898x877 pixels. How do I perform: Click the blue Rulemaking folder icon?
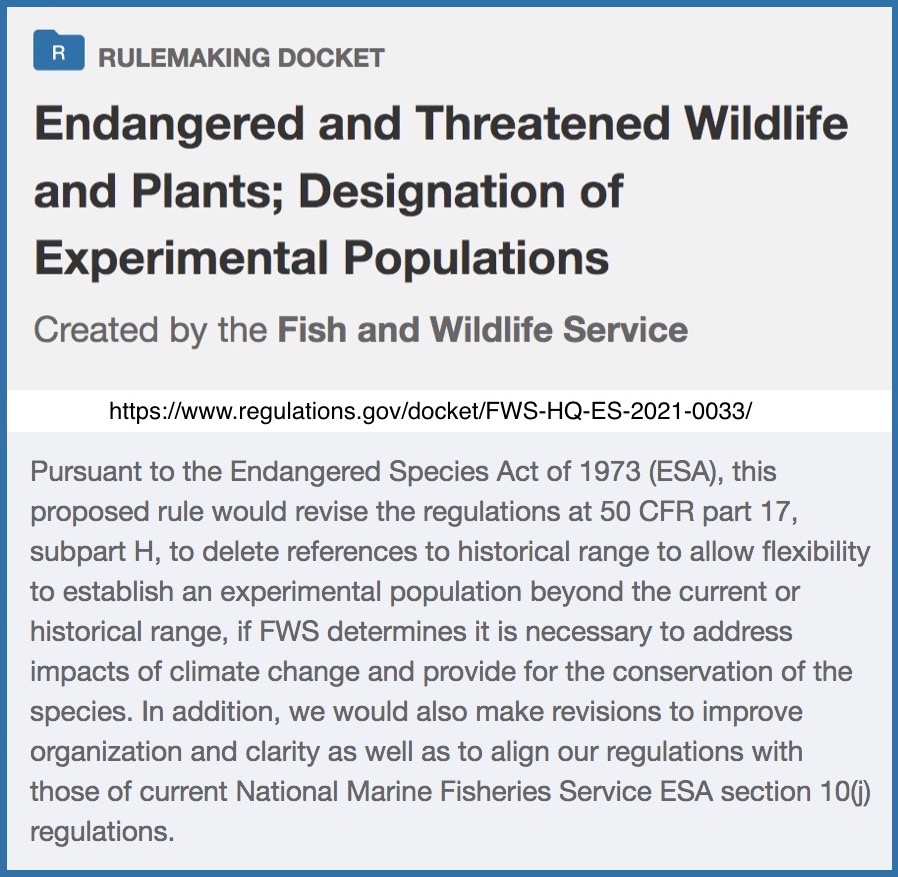[59, 50]
